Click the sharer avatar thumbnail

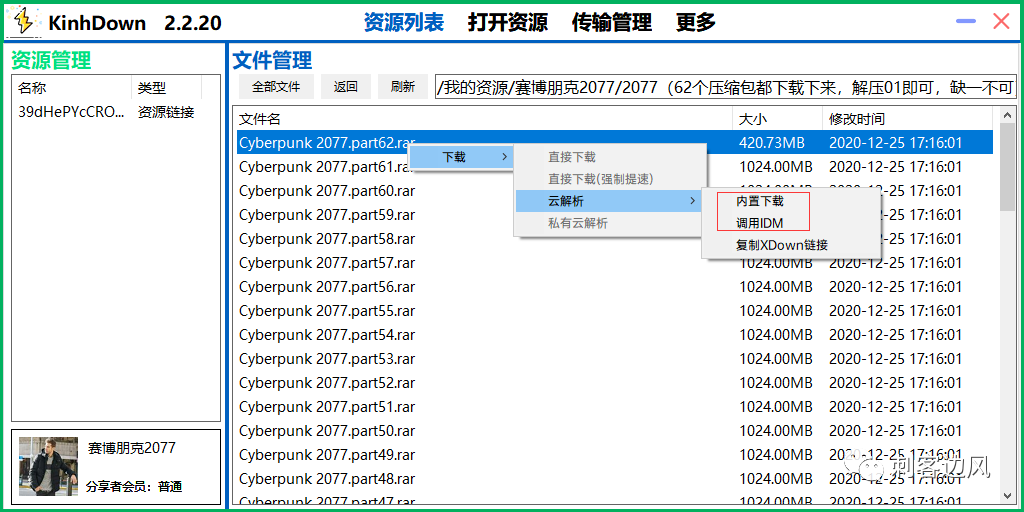coord(48,467)
